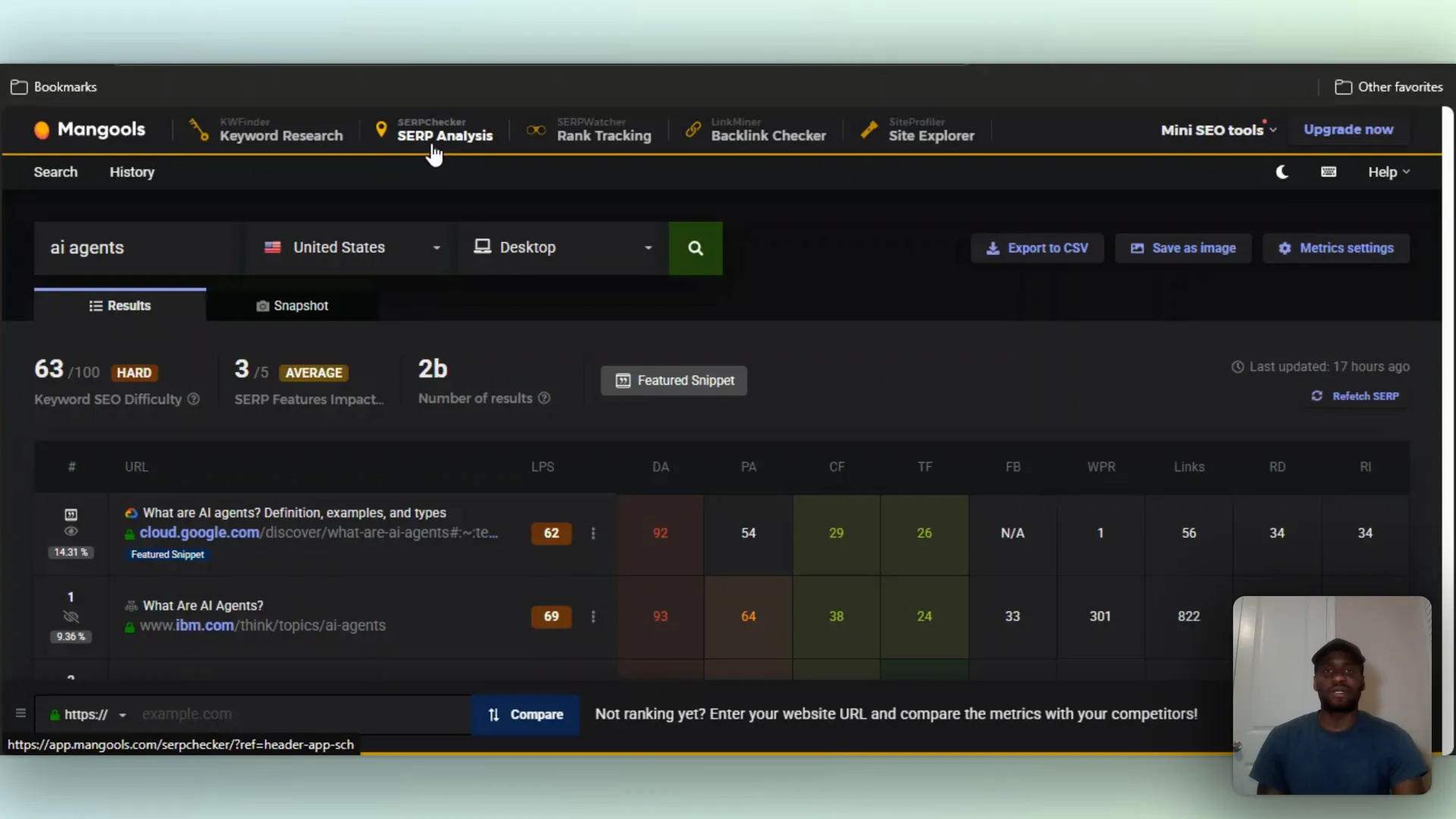The width and height of the screenshot is (1456, 819).
Task: Open the Desktop device dropdown
Action: tap(563, 248)
